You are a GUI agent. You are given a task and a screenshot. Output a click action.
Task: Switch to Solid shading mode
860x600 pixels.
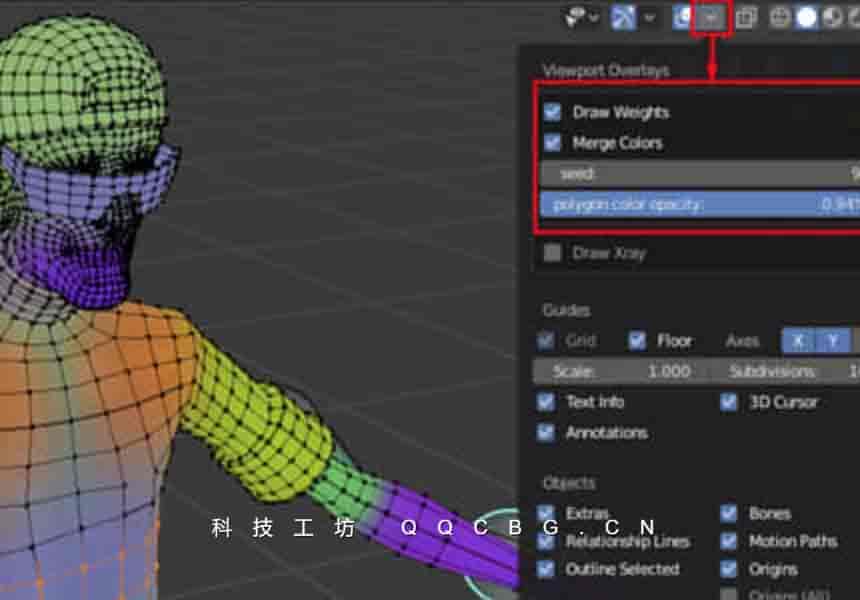tap(806, 17)
